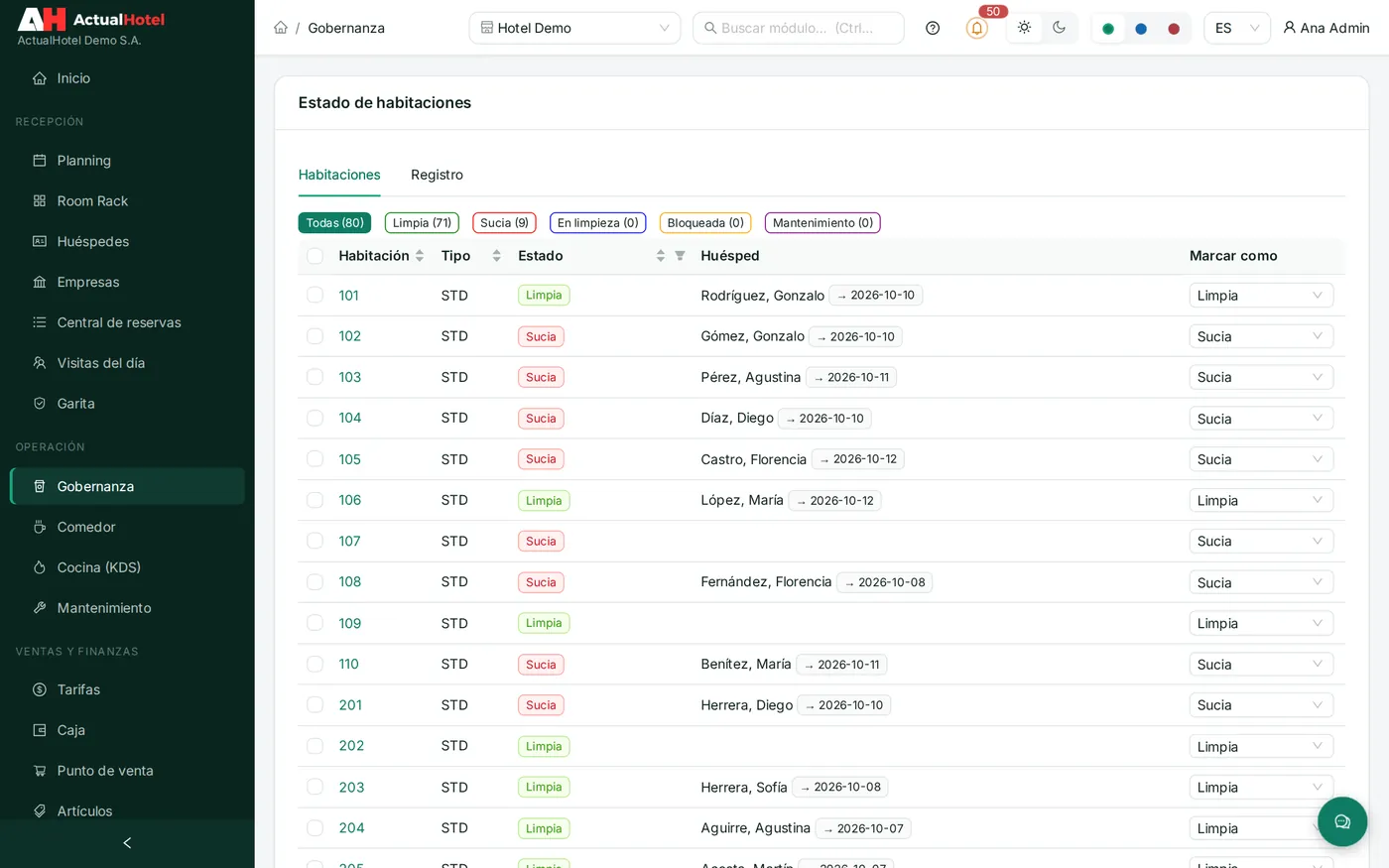Open Marcar como dropdown for room 201

point(1261,705)
